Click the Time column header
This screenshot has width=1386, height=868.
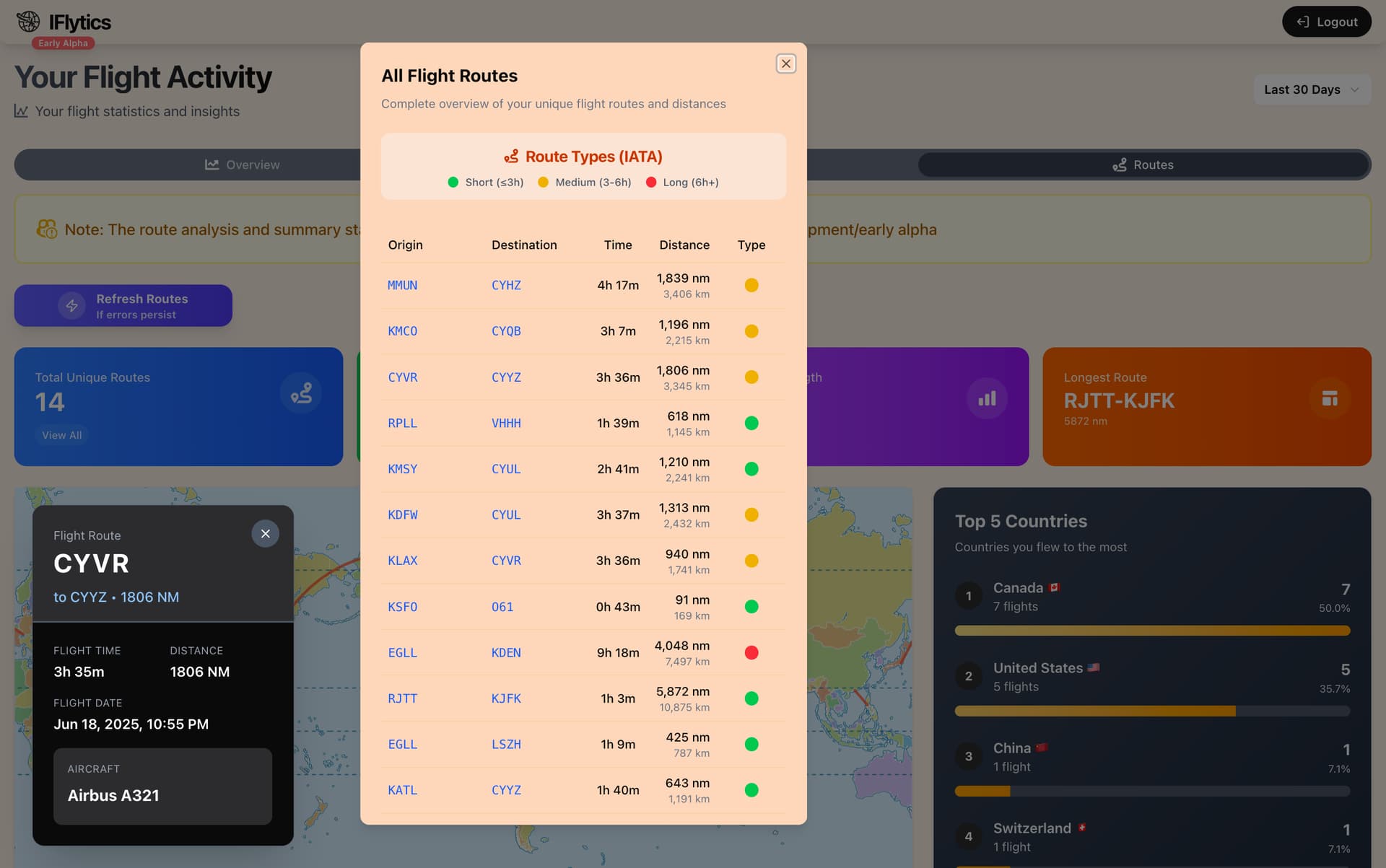tap(618, 245)
